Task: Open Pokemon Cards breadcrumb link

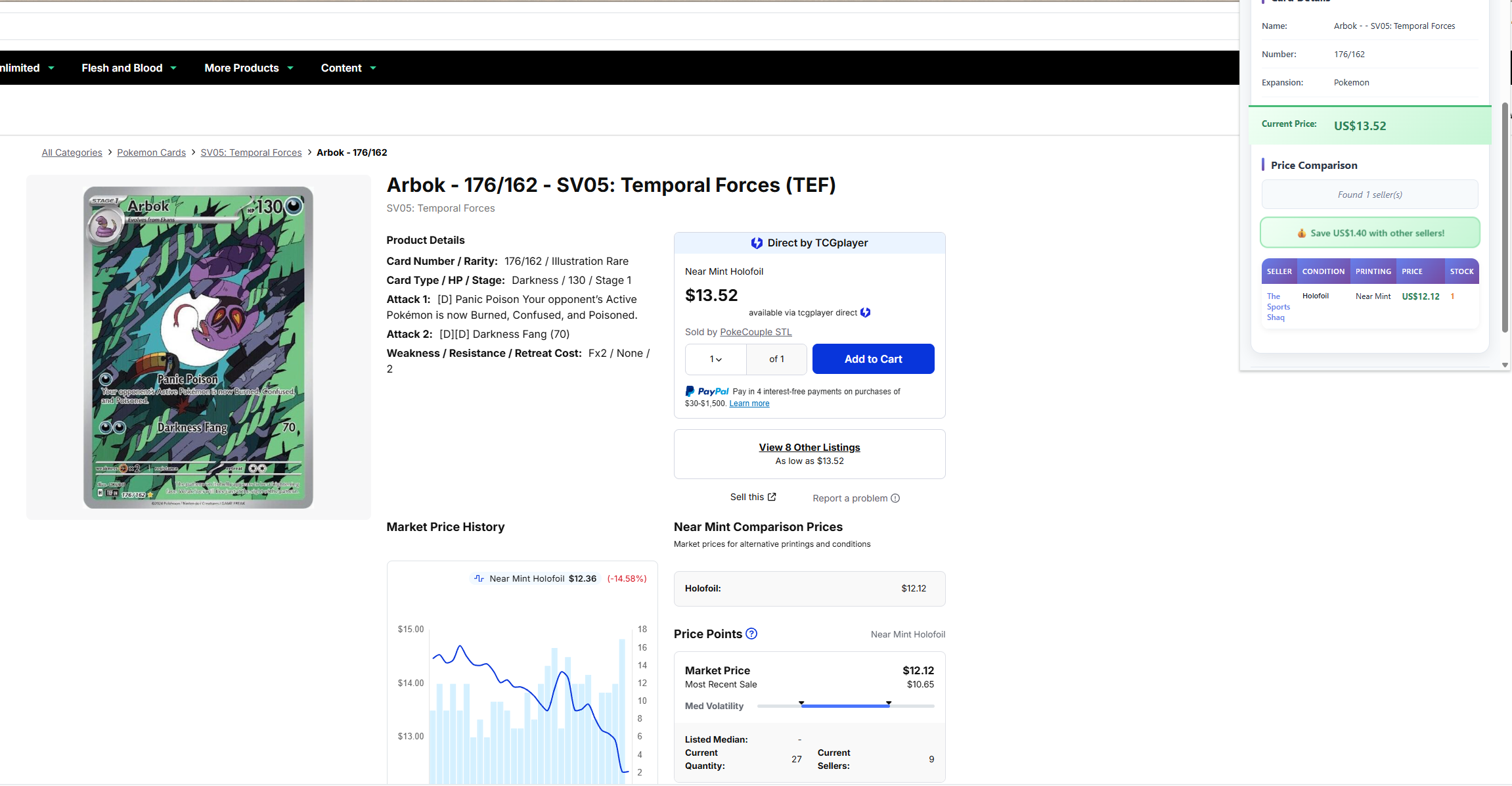Action: pyautogui.click(x=151, y=152)
